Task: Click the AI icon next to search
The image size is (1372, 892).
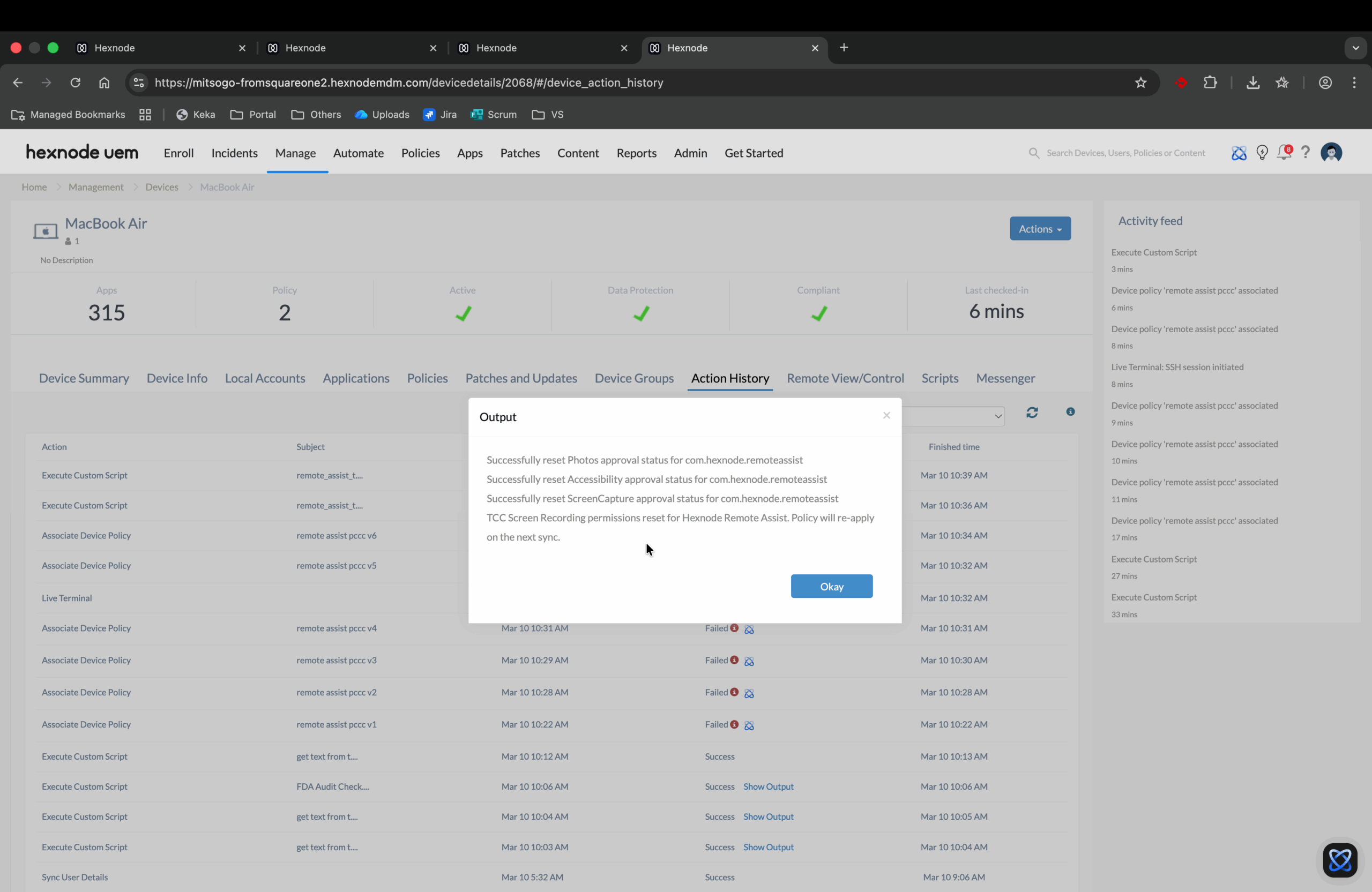Action: tap(1238, 153)
